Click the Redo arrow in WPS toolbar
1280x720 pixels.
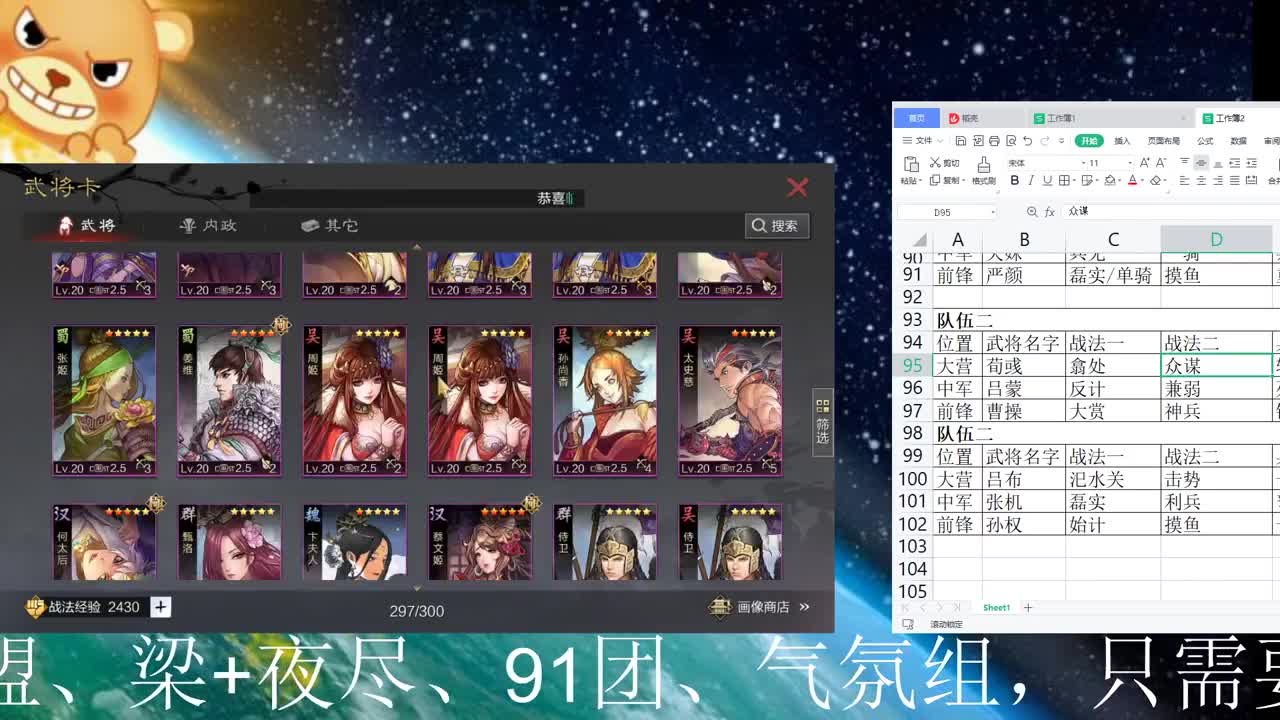click(1044, 141)
